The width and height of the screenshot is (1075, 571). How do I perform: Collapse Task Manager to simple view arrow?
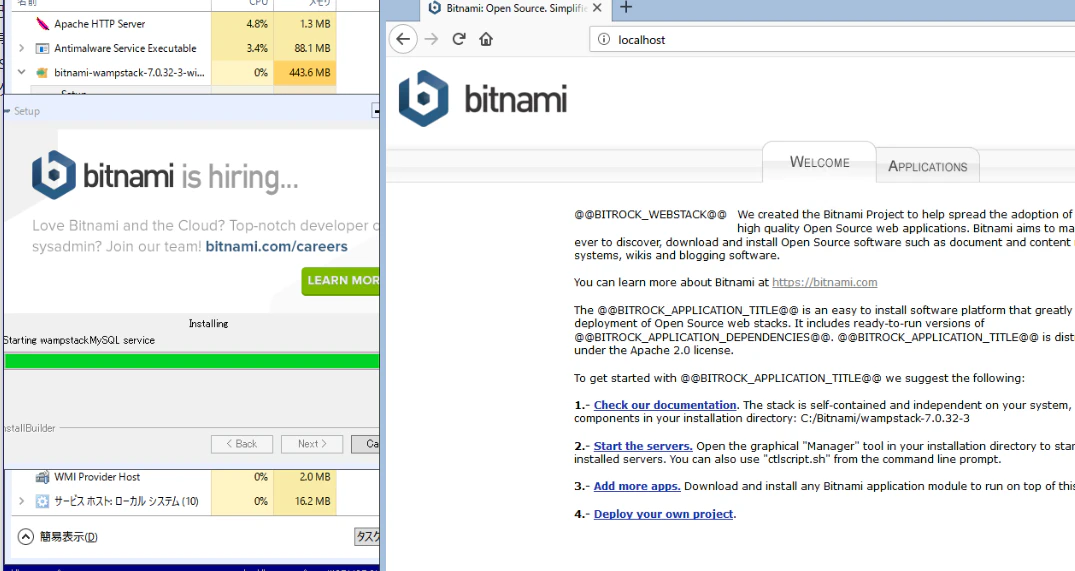[x=25, y=537]
